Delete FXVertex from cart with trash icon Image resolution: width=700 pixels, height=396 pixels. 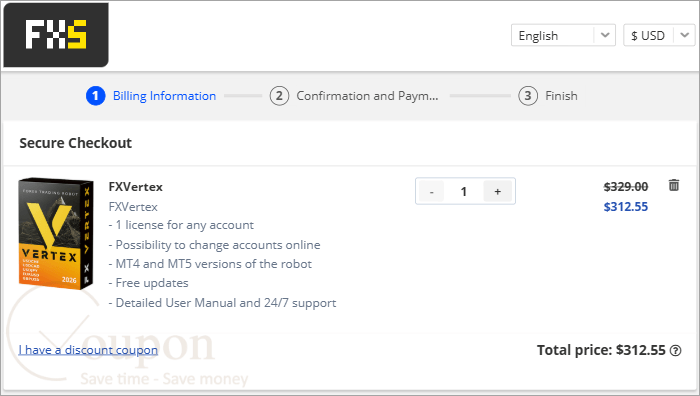674,185
